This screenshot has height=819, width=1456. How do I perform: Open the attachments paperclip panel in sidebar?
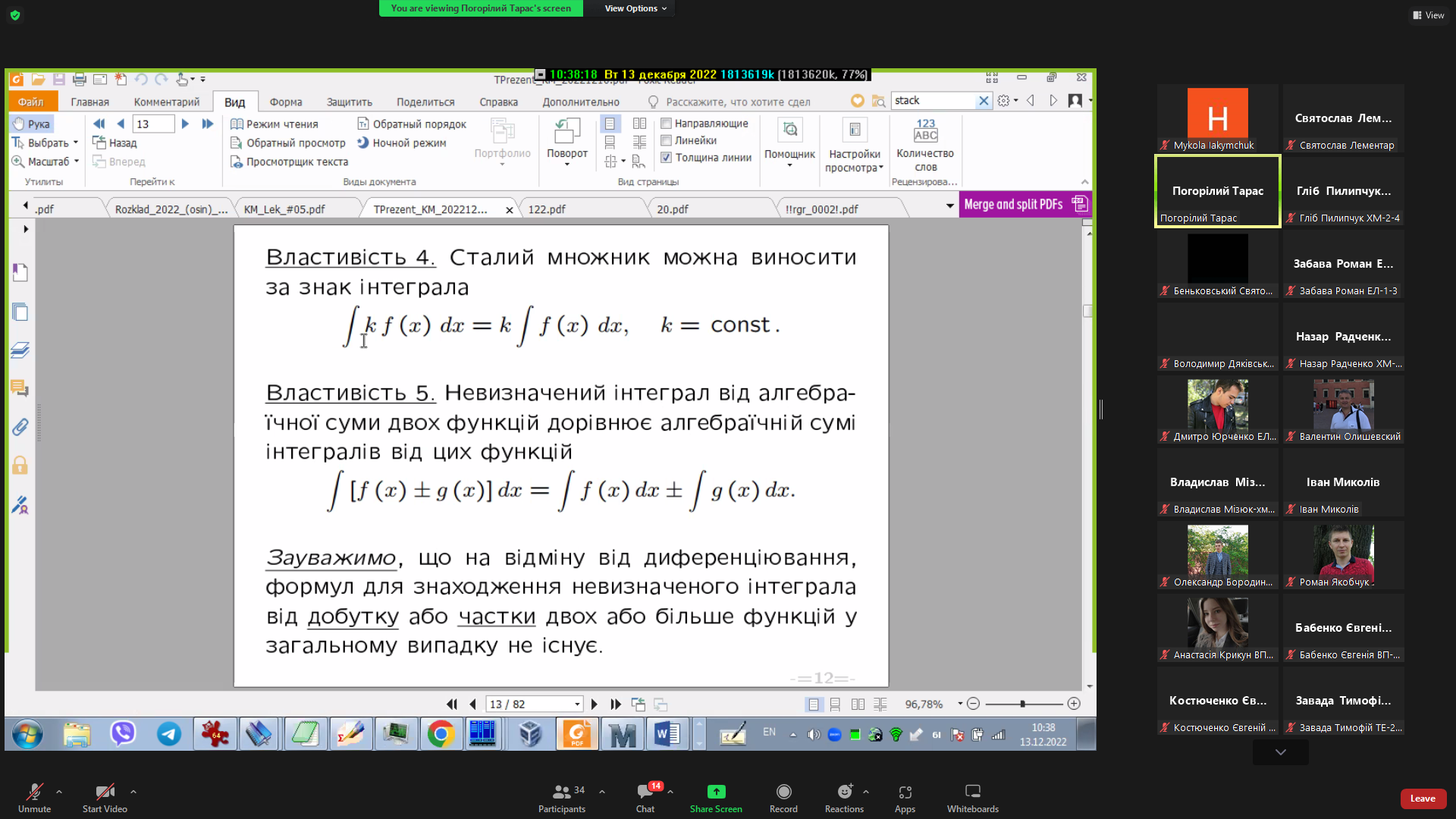click(x=20, y=427)
